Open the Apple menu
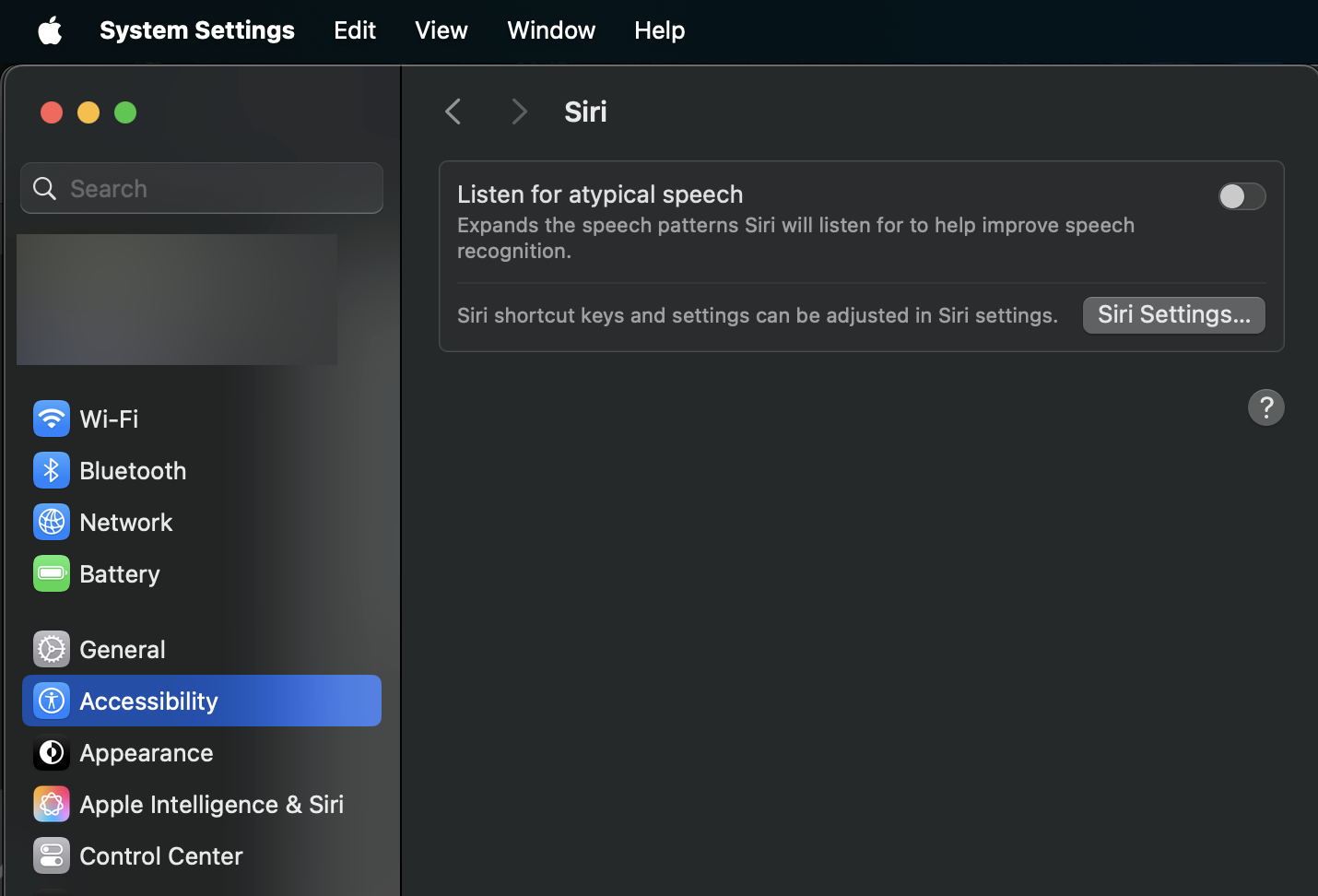This screenshot has width=1318, height=896. click(x=50, y=30)
